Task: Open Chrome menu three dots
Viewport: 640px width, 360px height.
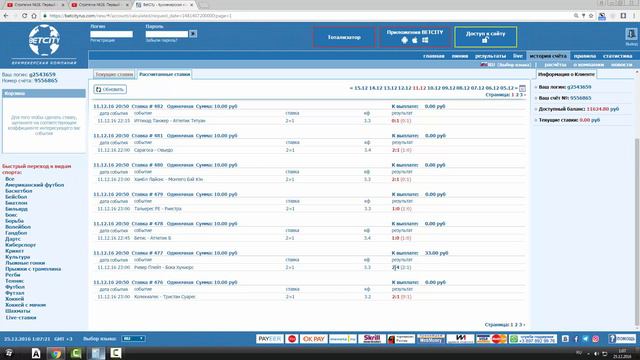Action: tap(634, 16)
